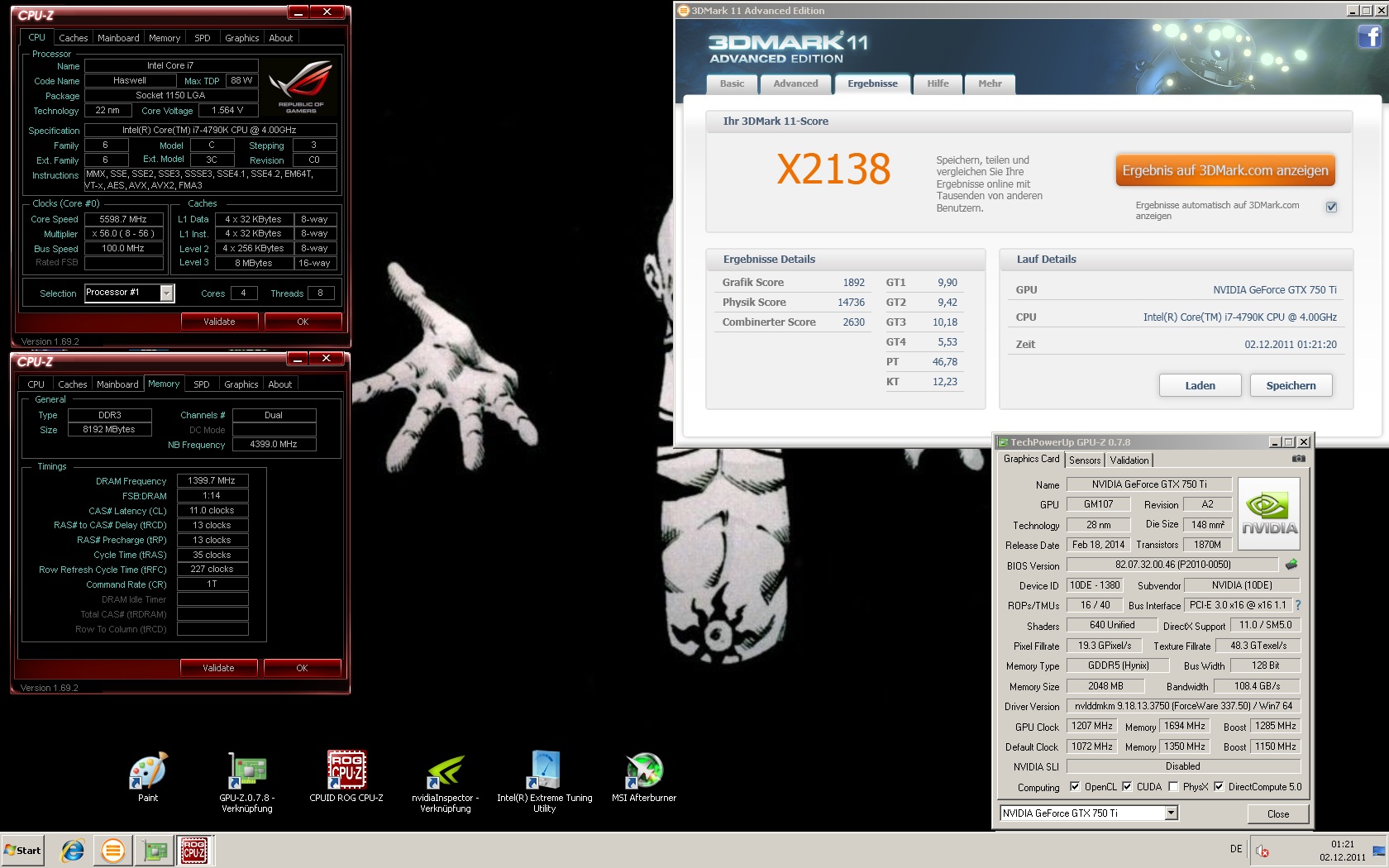Click the GPU-Z screenshot camera icon
Image resolution: width=1389 pixels, height=868 pixels.
click(x=1299, y=459)
